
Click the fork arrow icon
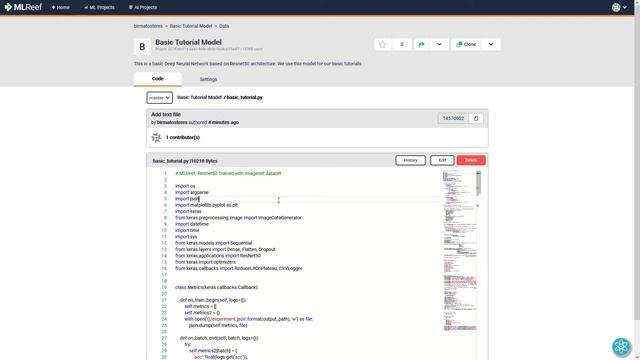tap(421, 44)
